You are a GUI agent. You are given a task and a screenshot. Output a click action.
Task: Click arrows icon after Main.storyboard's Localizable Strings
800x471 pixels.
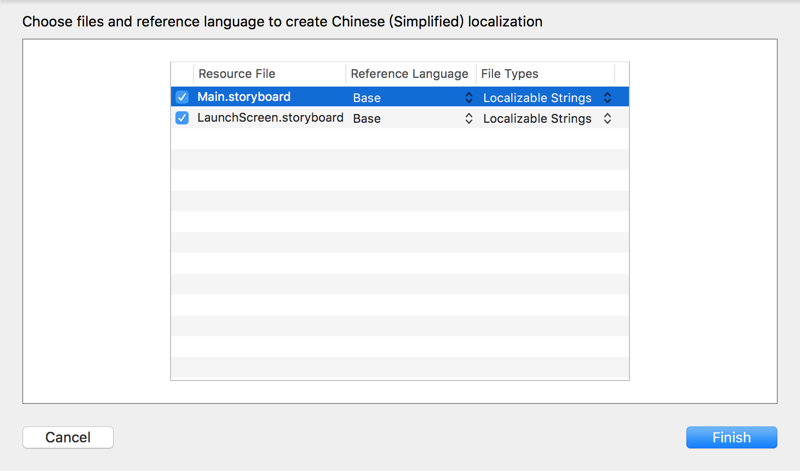[x=607, y=98]
